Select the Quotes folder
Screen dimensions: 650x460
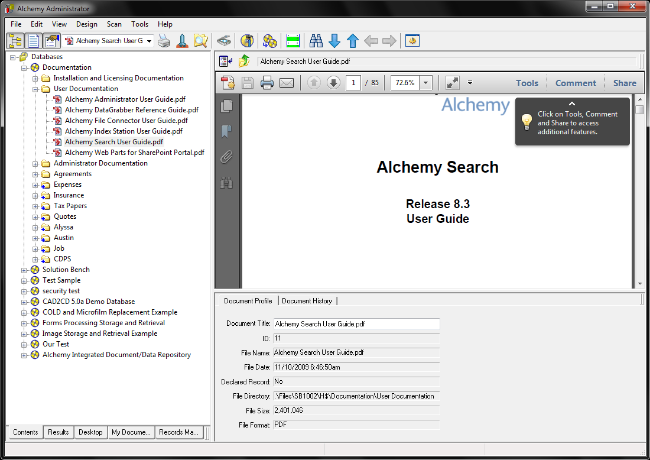(65, 217)
